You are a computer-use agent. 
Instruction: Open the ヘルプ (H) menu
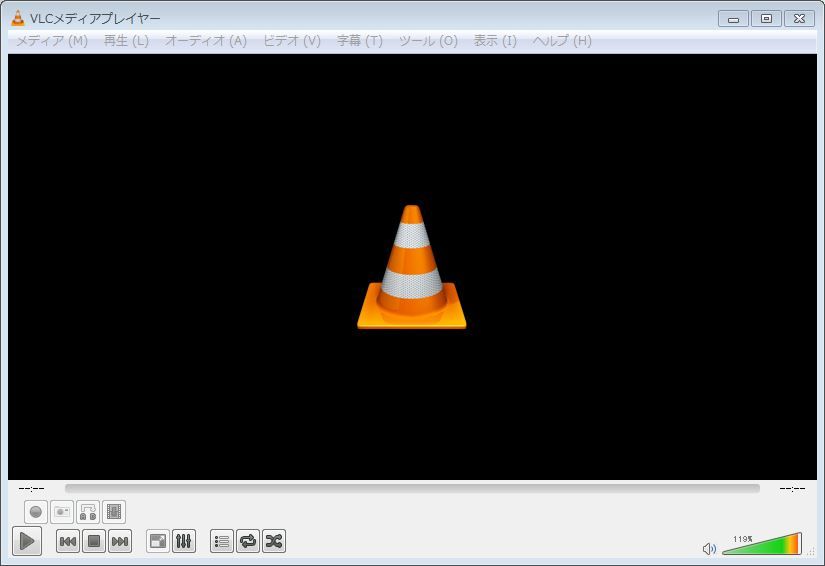pyautogui.click(x=562, y=41)
